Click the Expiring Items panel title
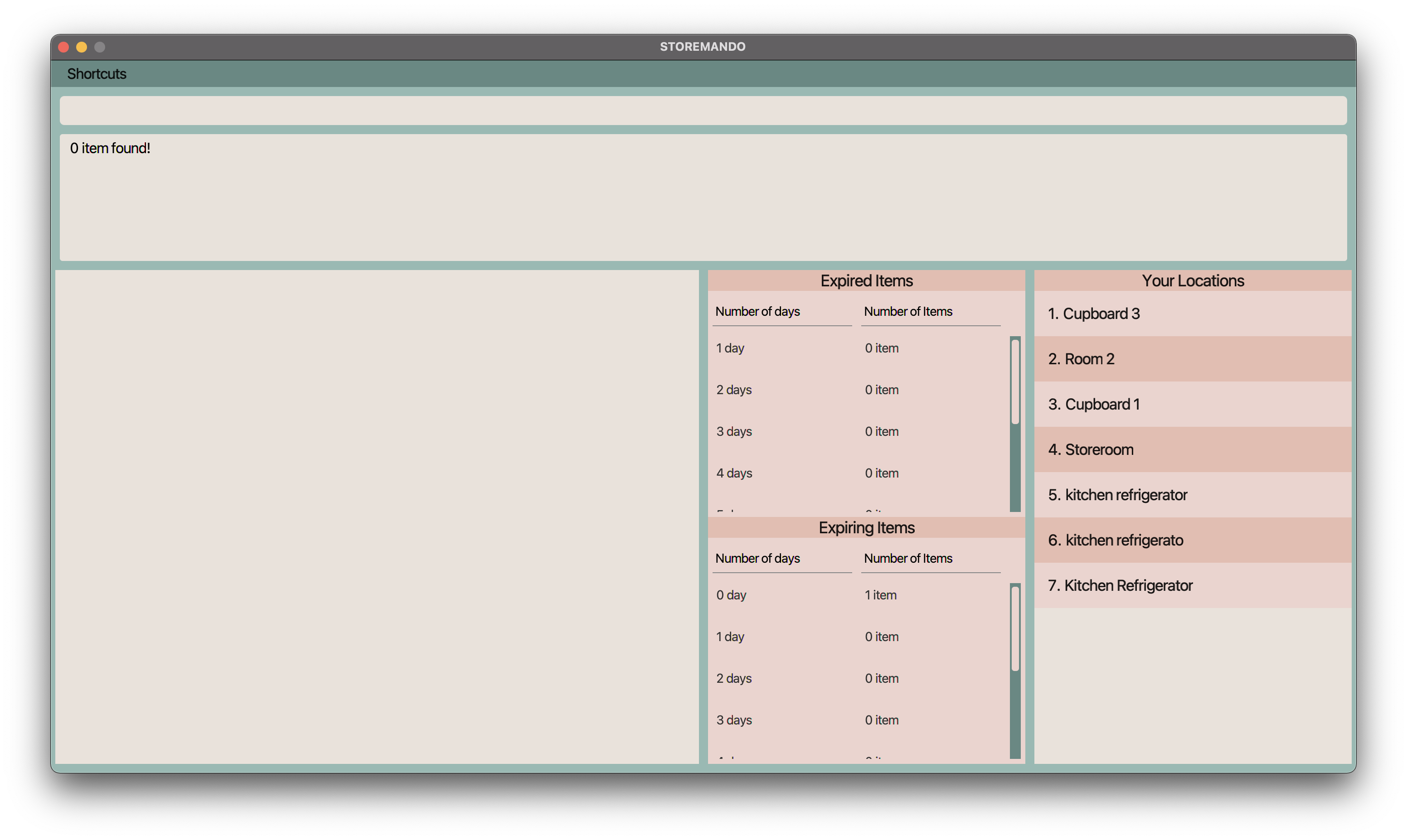This screenshot has height=840, width=1407. (866, 527)
